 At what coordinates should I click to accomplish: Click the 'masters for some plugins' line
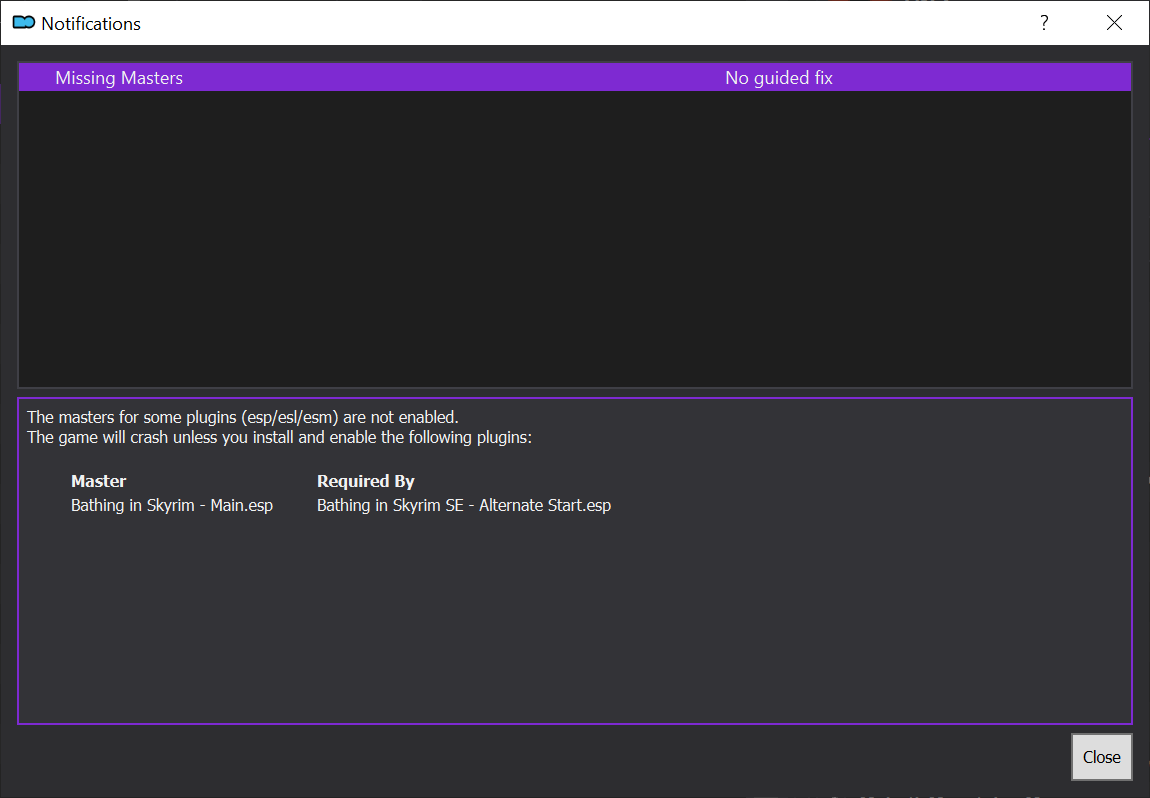point(243,417)
